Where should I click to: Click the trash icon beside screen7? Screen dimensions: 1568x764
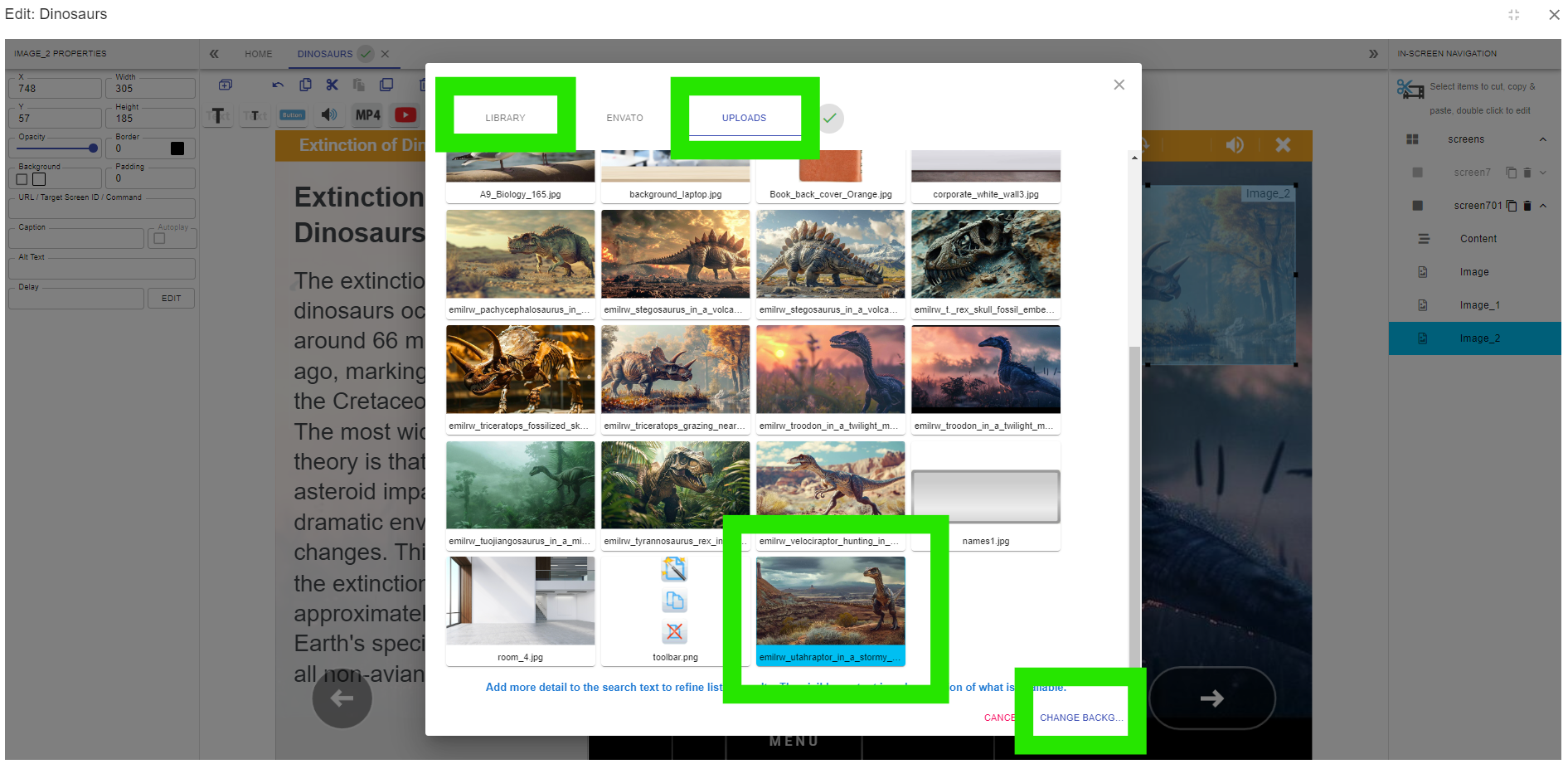coord(1527,173)
